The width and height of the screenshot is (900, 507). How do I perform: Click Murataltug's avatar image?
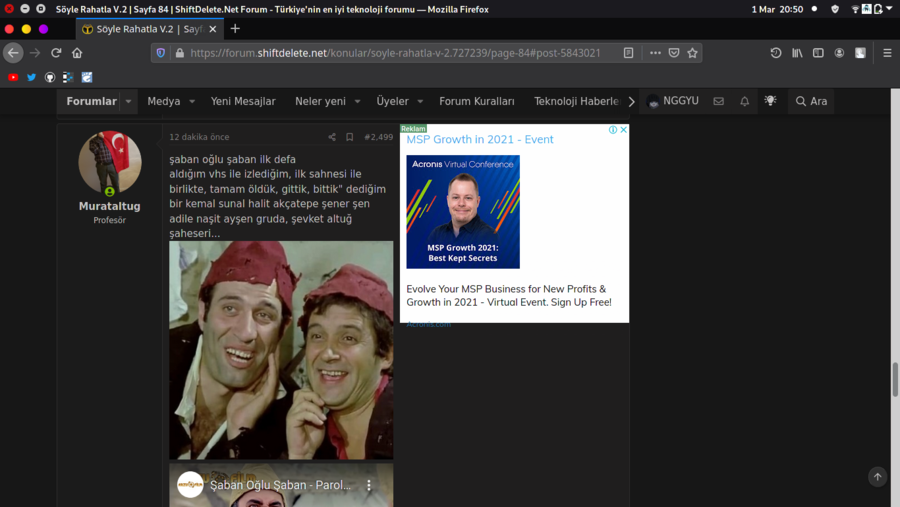[110, 162]
